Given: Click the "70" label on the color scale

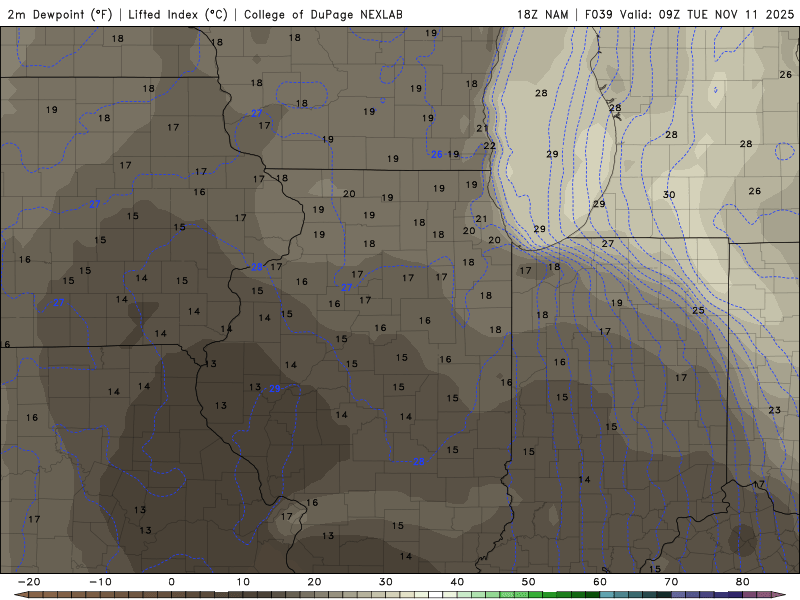Looking at the screenshot, I should pos(671,582).
